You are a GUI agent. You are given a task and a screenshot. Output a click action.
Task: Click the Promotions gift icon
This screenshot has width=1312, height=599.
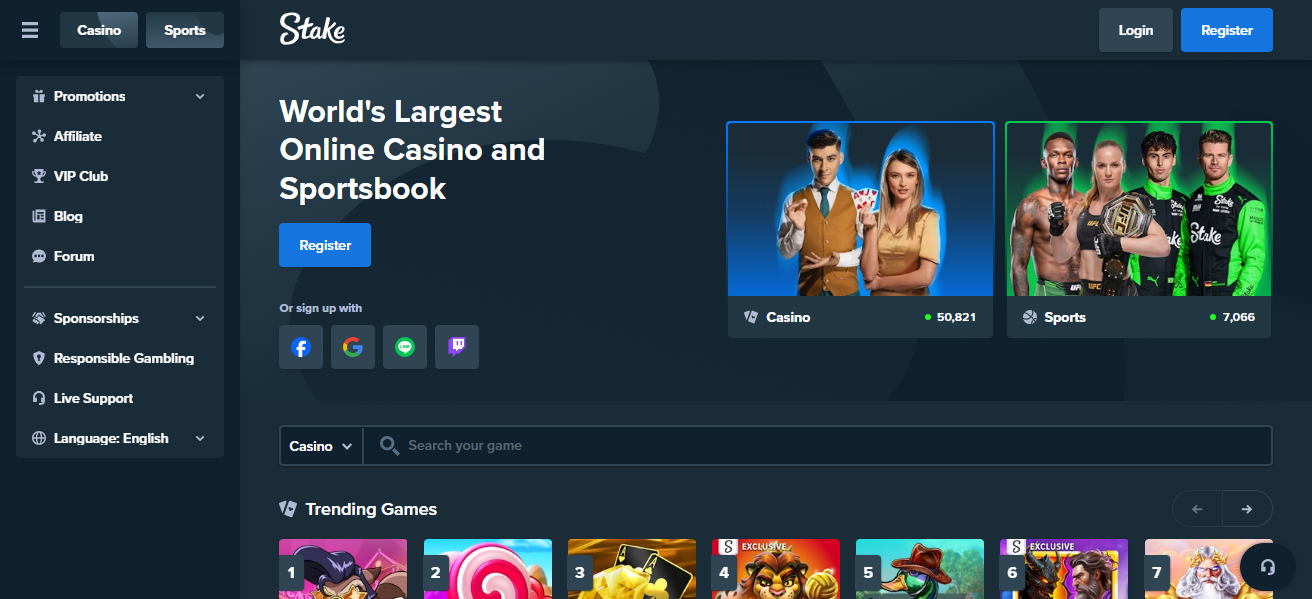(x=39, y=96)
